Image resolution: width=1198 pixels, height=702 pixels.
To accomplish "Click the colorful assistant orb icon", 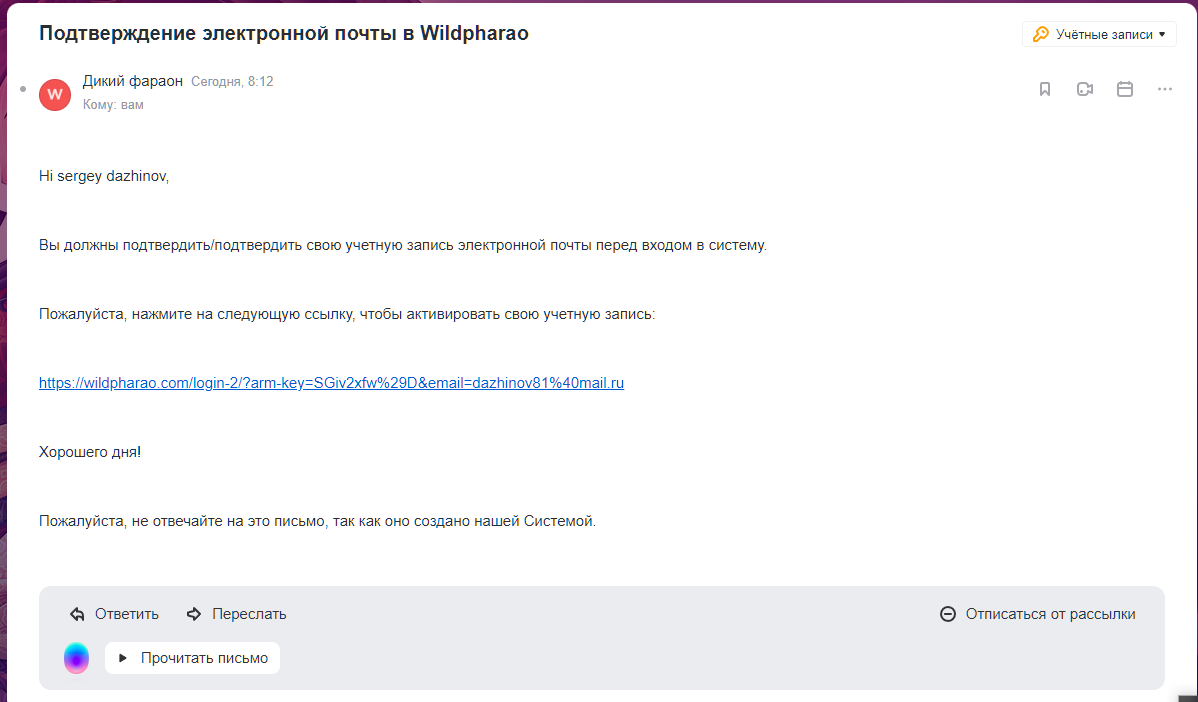I will point(77,658).
